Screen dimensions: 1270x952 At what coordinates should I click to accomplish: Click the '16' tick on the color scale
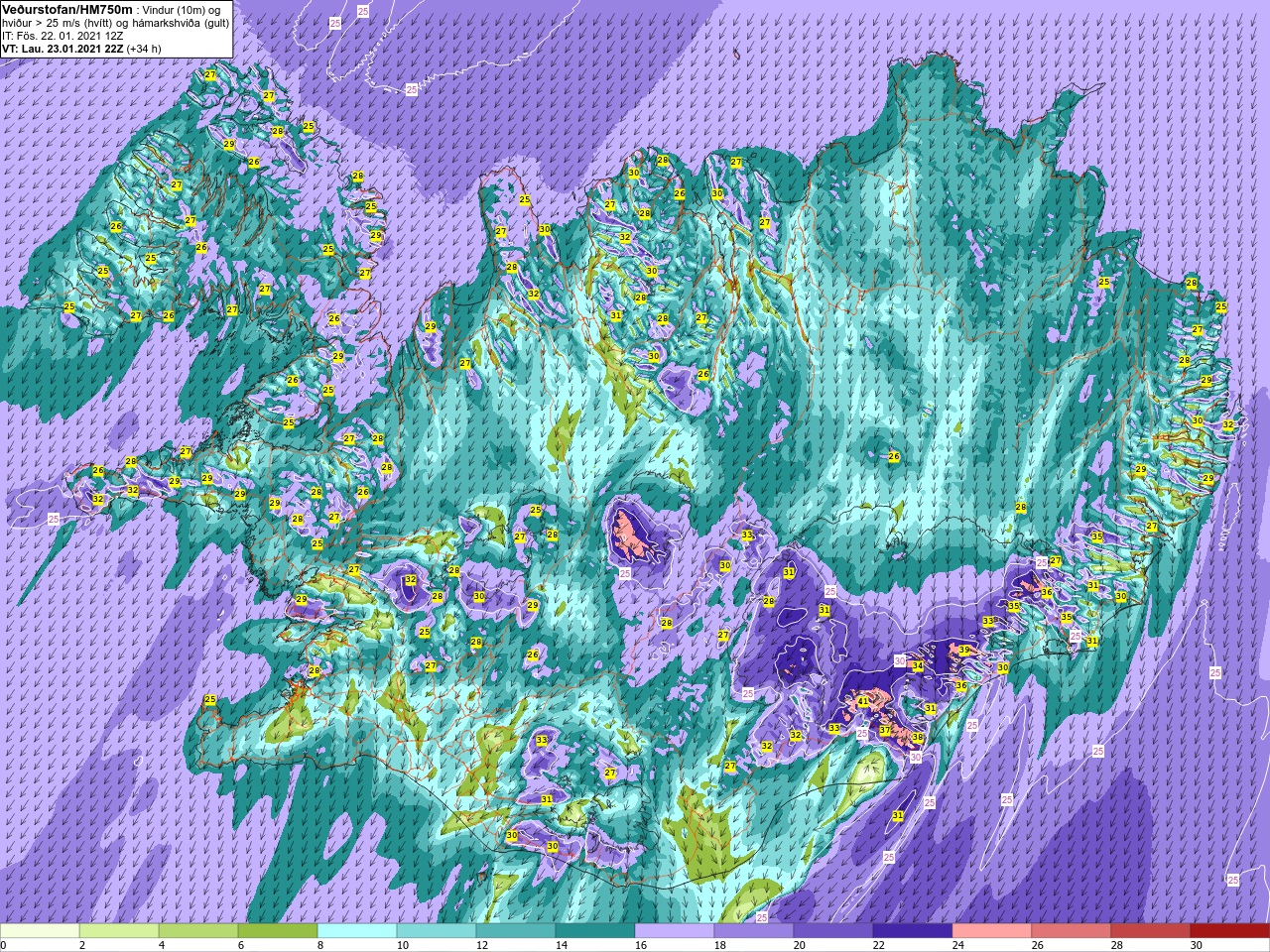click(x=641, y=945)
